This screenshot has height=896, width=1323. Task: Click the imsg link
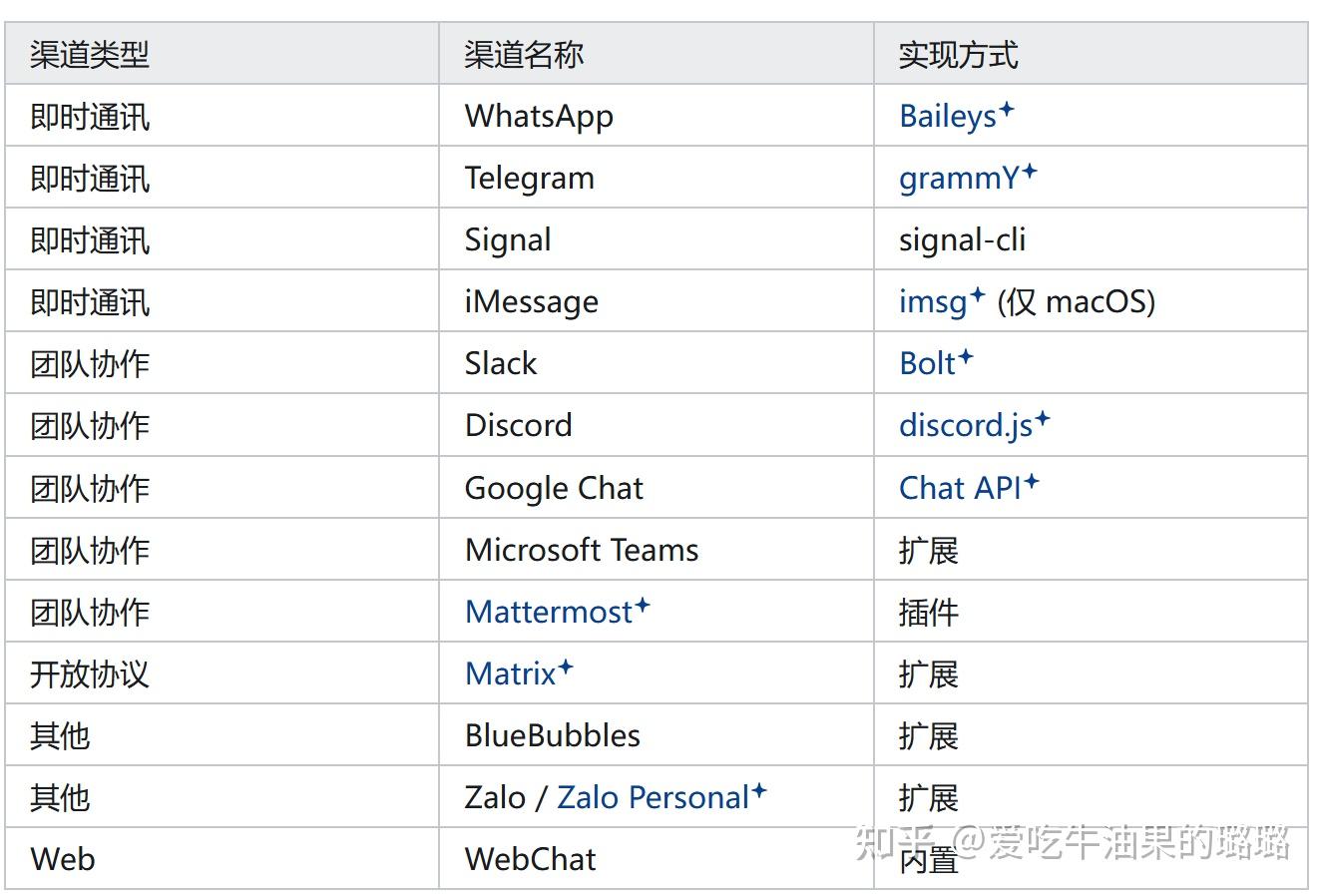pos(933,302)
